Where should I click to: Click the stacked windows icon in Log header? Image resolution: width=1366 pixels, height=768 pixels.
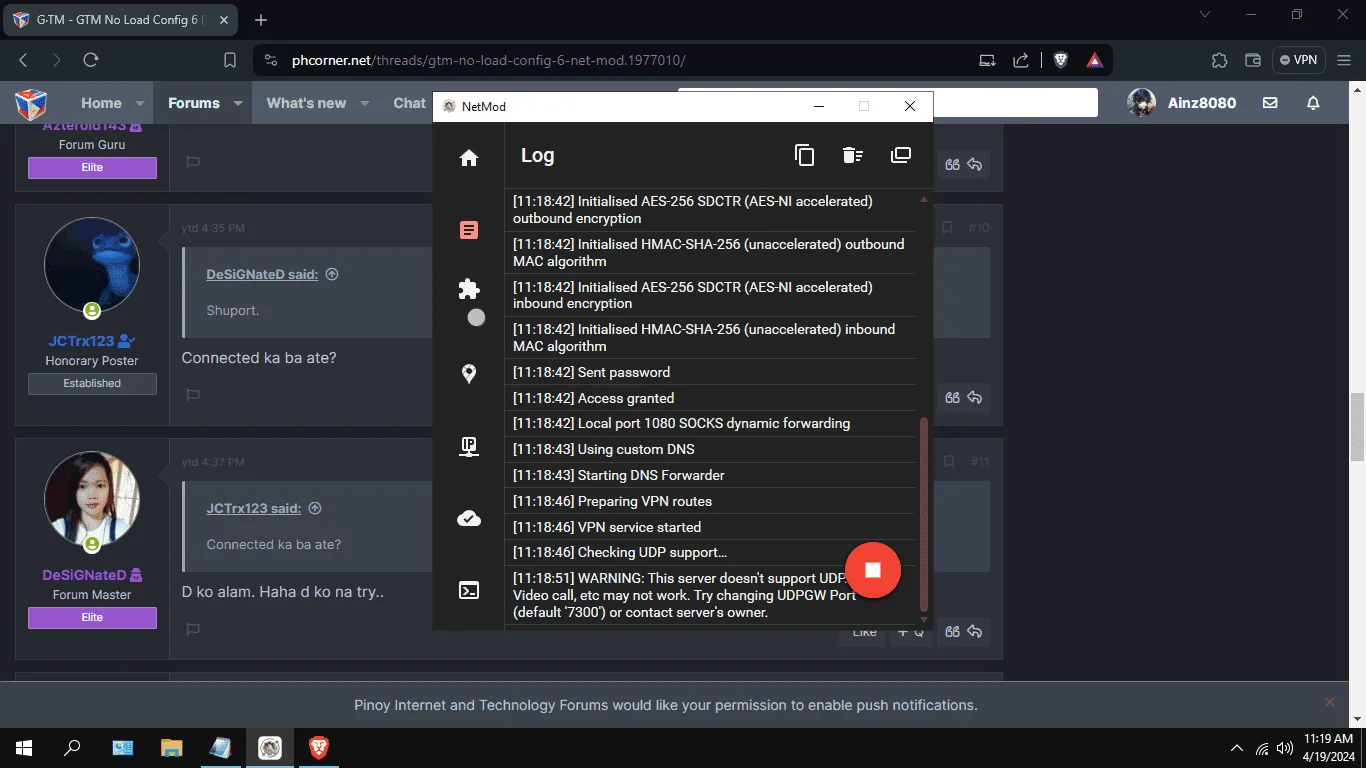901,155
